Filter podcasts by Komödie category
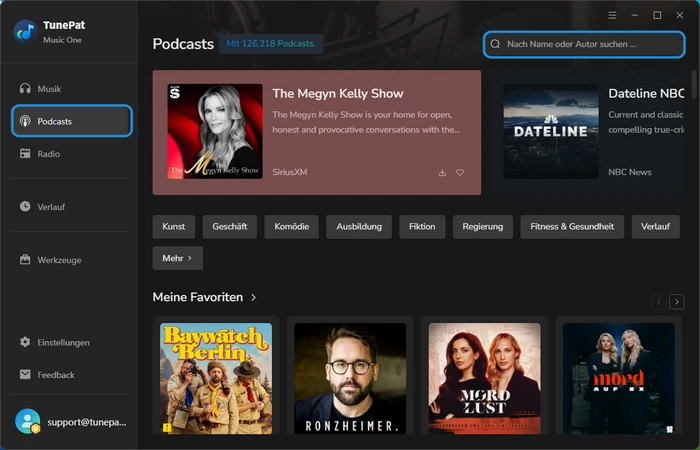The image size is (700, 450). 292,226
